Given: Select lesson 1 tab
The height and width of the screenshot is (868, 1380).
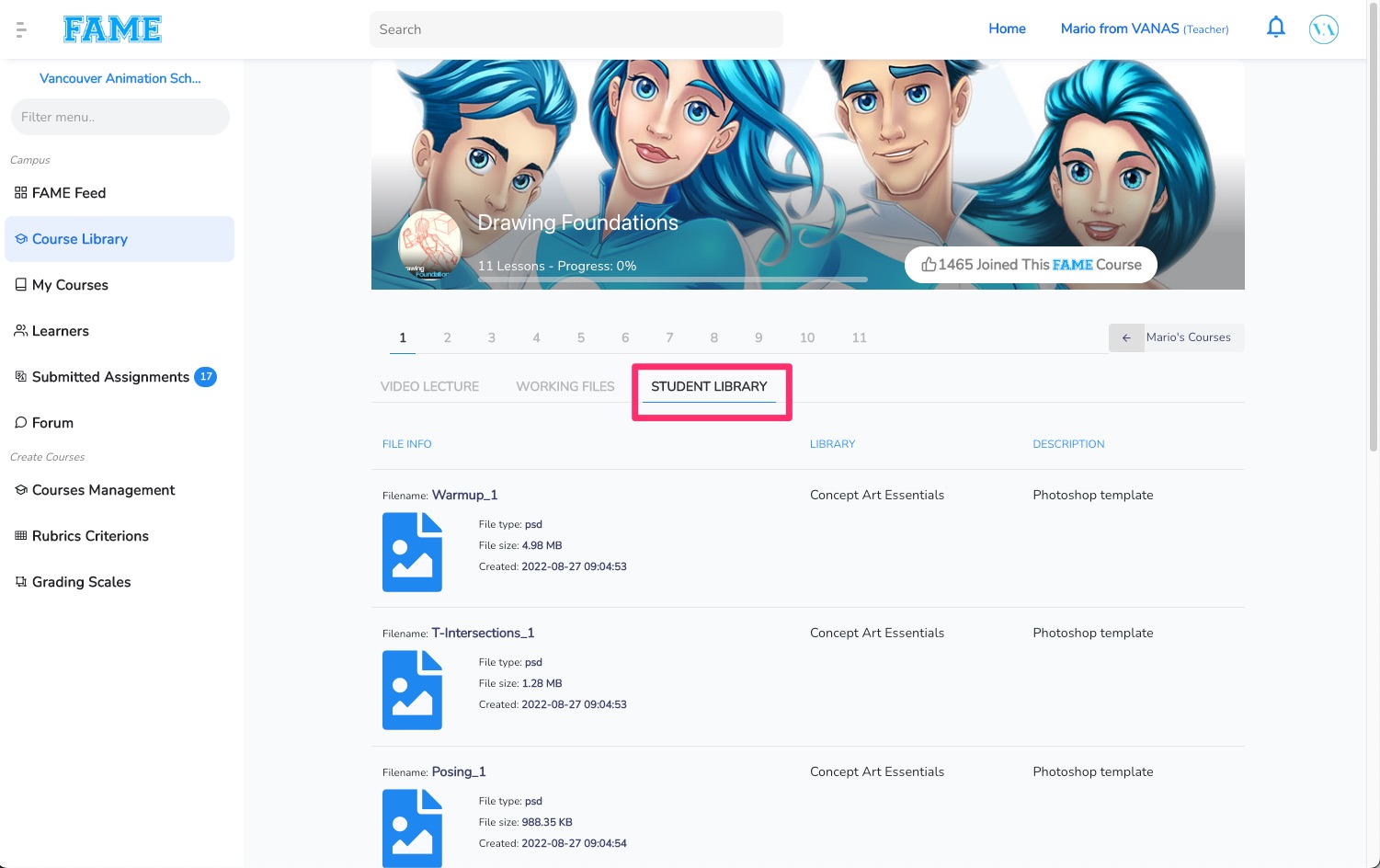Looking at the screenshot, I should [403, 337].
